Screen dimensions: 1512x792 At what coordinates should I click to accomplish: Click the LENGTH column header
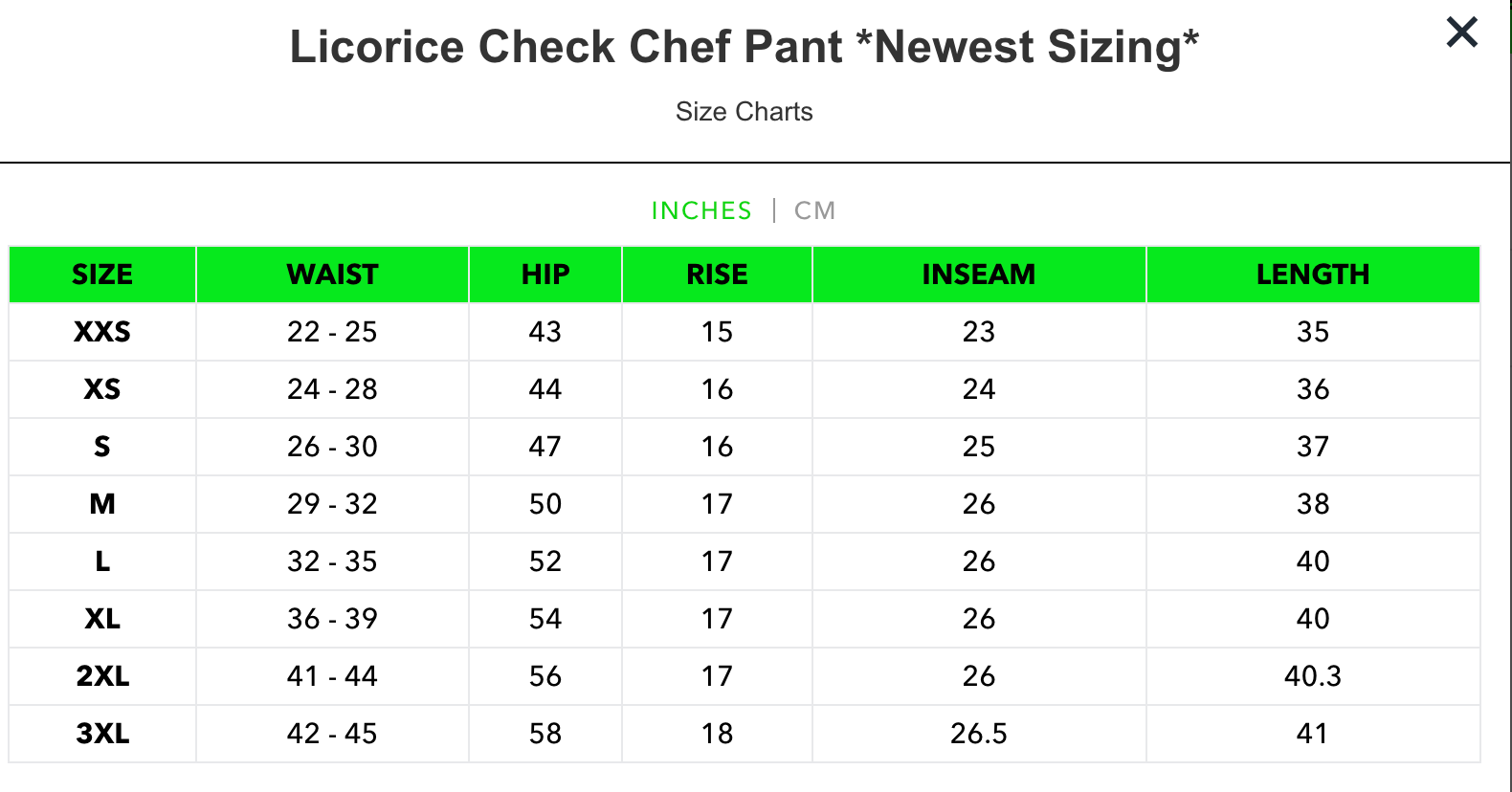(1313, 275)
